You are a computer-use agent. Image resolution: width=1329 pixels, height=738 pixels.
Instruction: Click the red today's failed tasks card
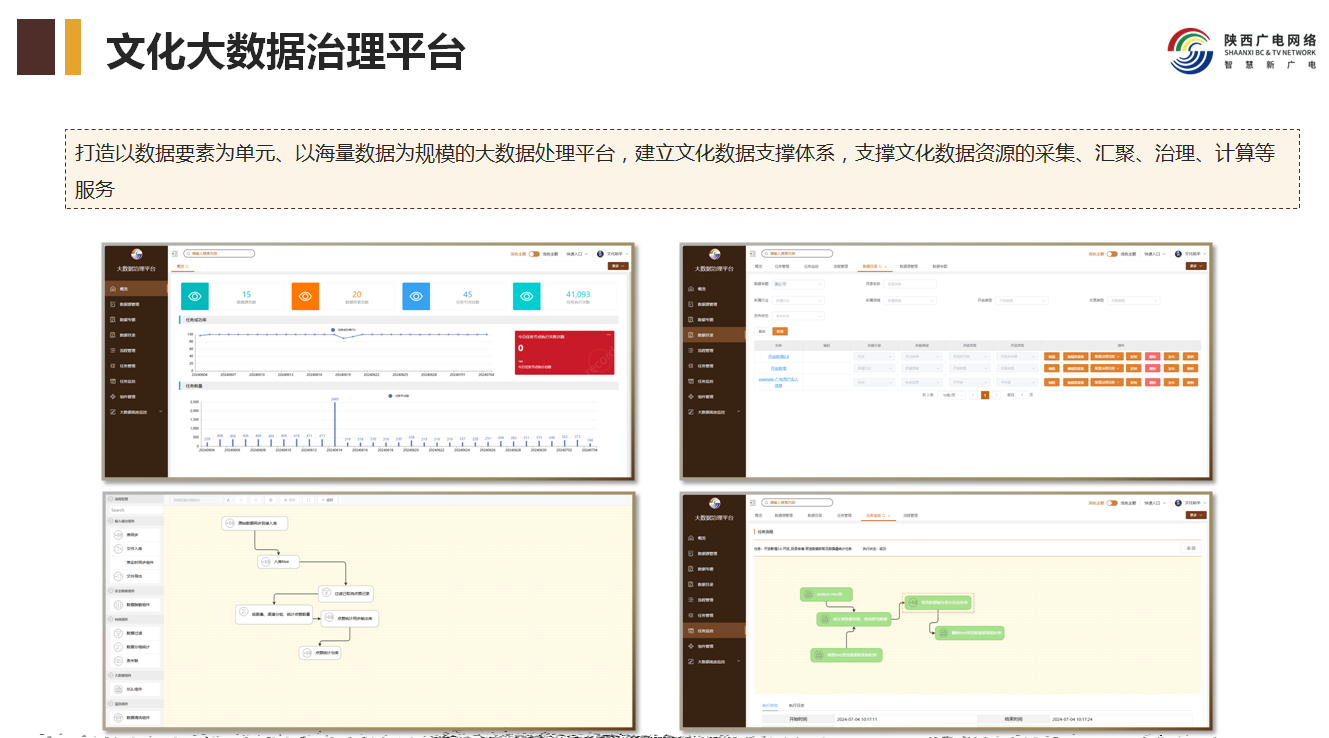coord(564,351)
